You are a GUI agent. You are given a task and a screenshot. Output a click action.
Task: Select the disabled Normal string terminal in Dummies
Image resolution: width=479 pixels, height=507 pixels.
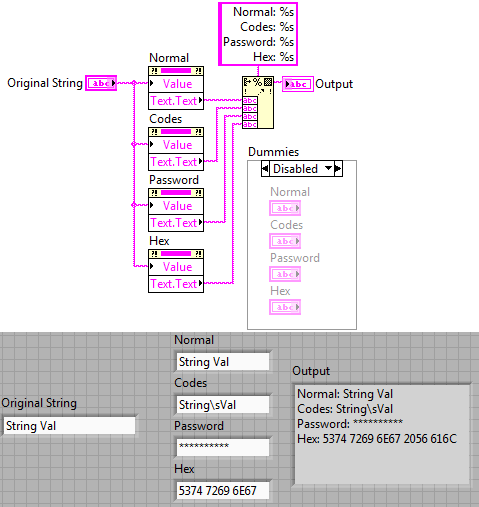click(x=285, y=208)
